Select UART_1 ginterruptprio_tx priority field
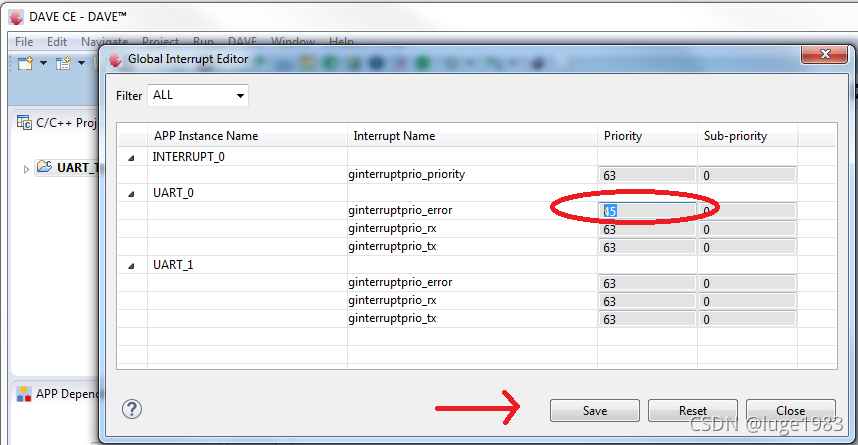Viewport: 858px width, 445px height. pos(647,319)
